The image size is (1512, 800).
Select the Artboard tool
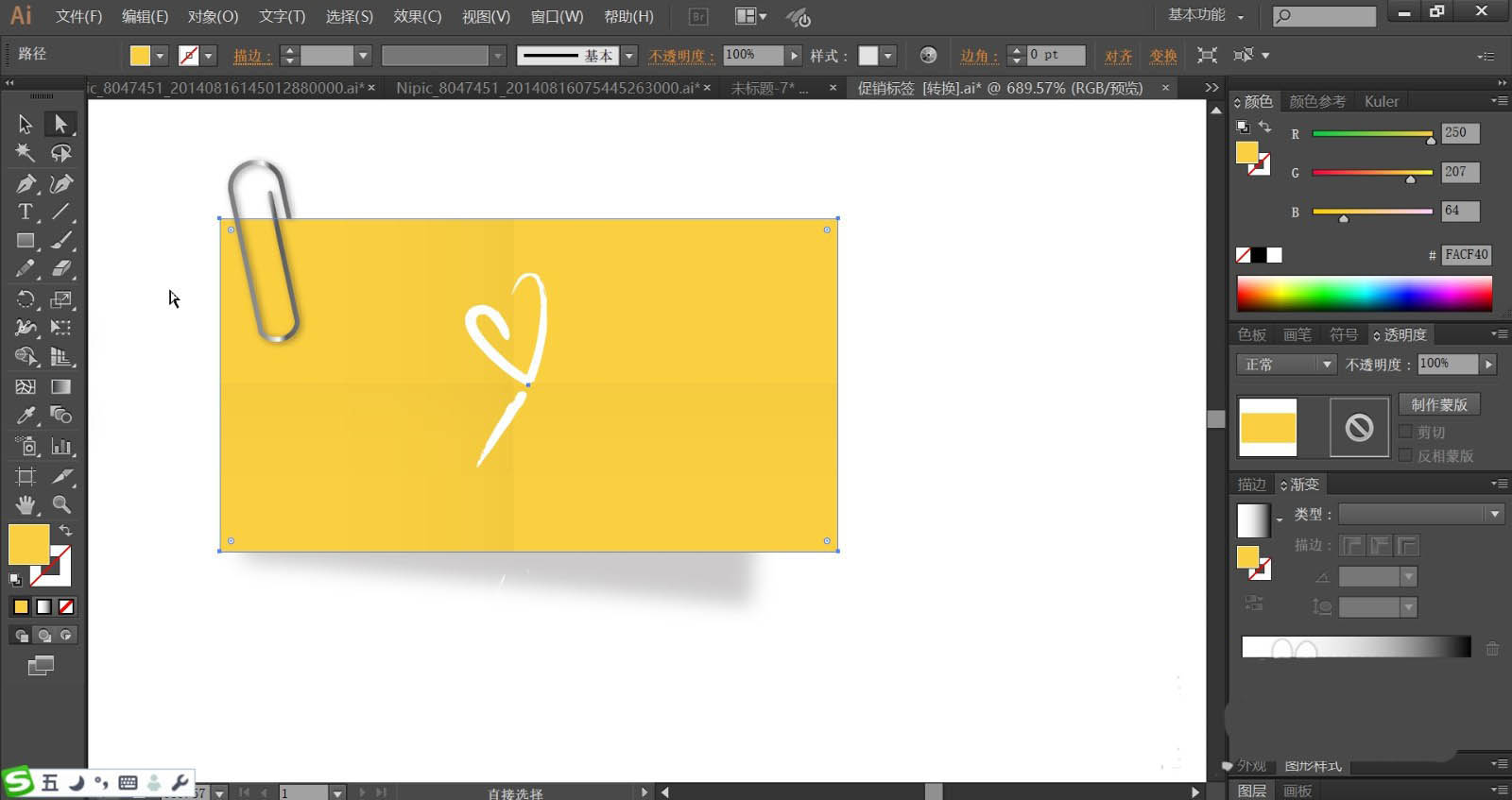click(26, 476)
